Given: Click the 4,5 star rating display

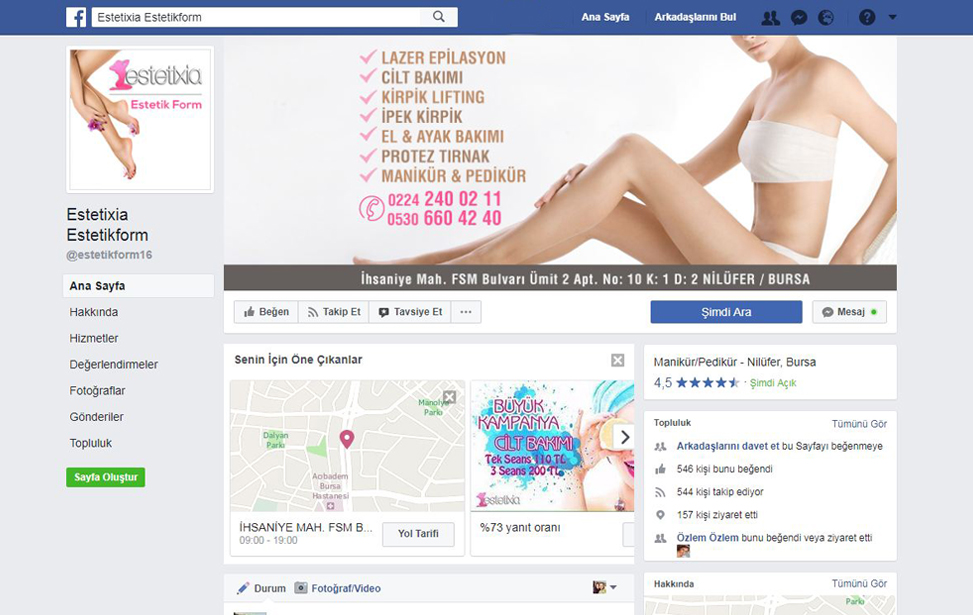Looking at the screenshot, I should [x=698, y=383].
